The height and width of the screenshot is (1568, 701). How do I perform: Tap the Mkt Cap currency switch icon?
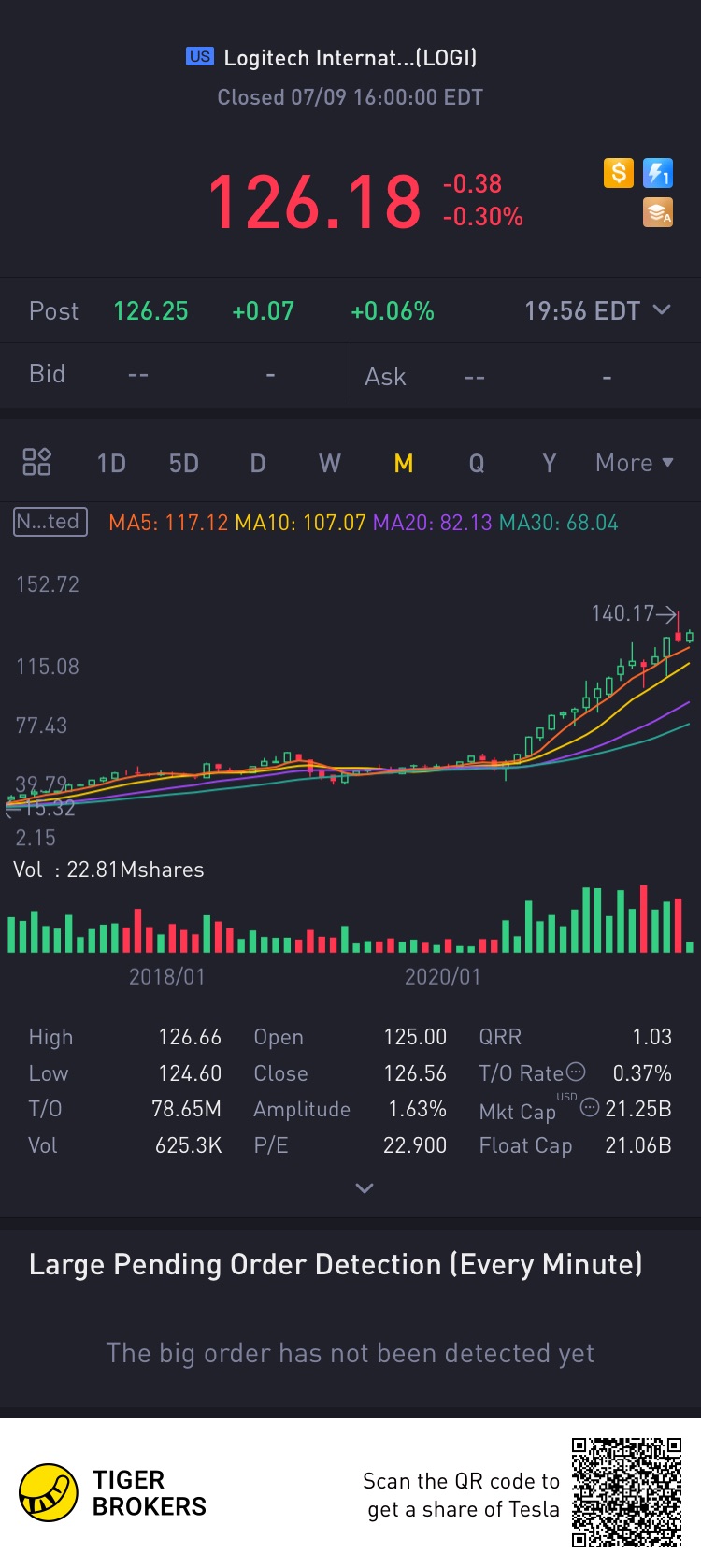[x=590, y=1107]
